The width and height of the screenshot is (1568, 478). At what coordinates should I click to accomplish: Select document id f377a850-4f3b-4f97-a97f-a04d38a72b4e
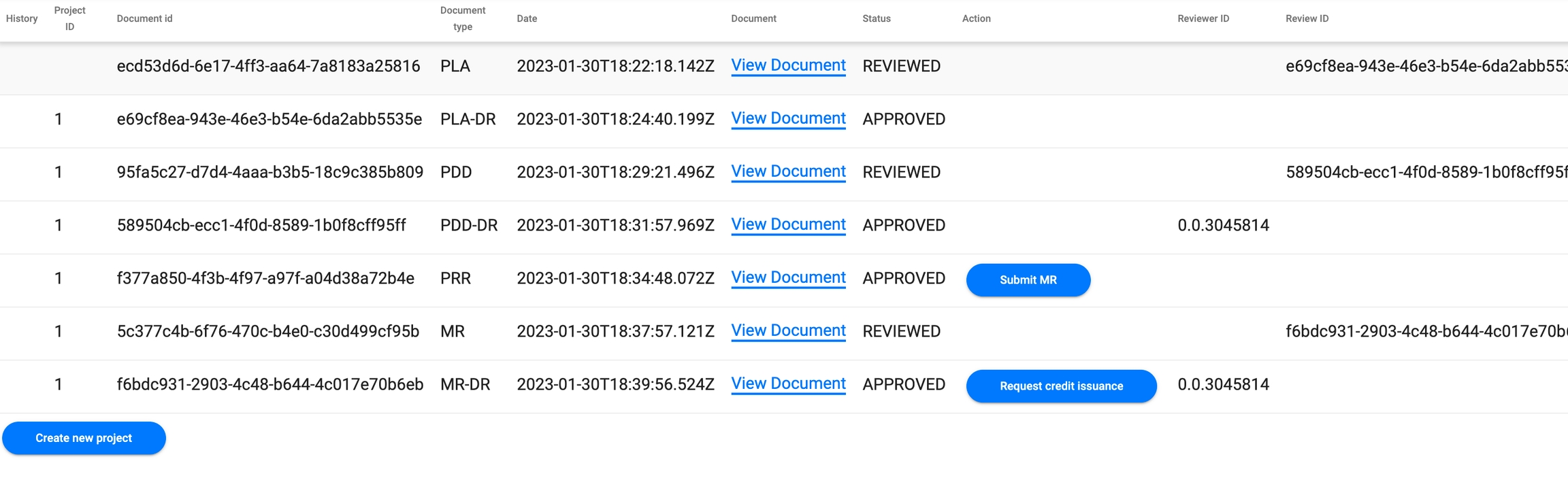tap(265, 279)
